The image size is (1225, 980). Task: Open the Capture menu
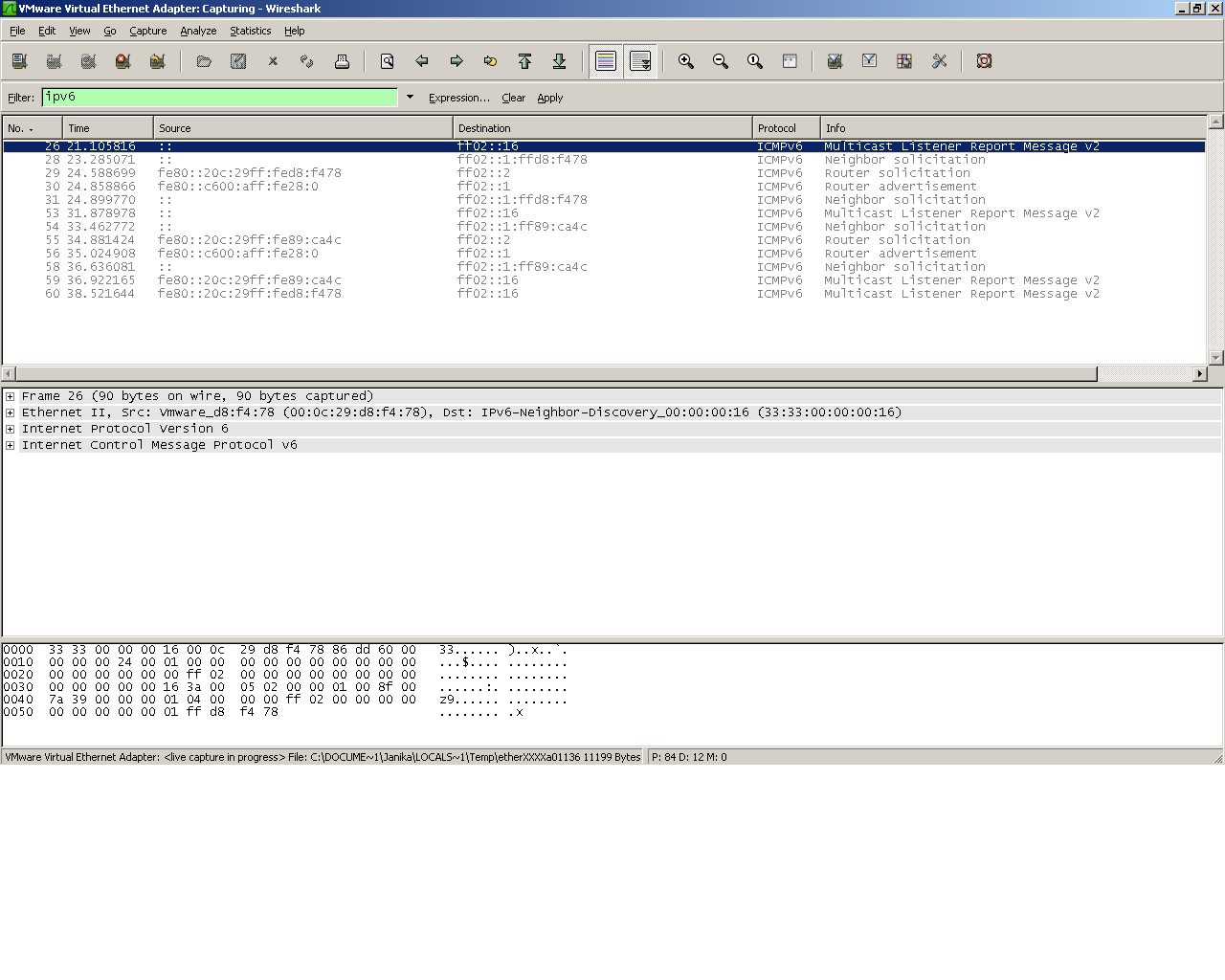(x=148, y=31)
